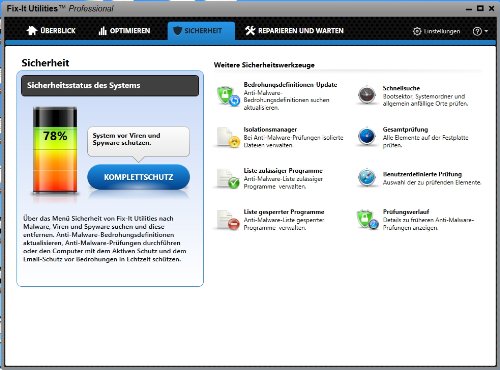Click the Bedrohungsdefinitionen Update shield icon
Viewport: 500px width, 370px height.
click(228, 96)
